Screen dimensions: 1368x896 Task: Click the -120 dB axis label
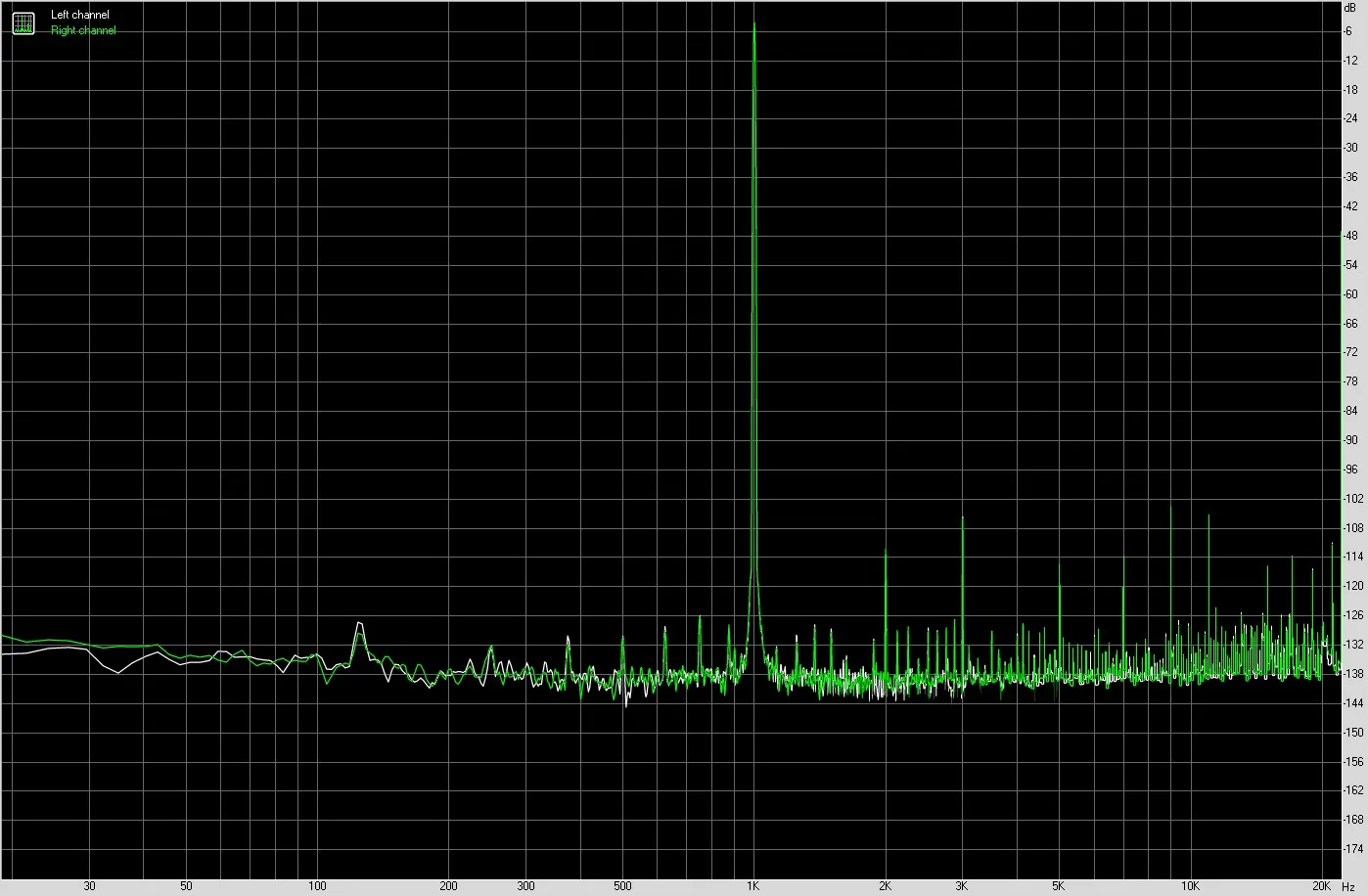[1353, 586]
